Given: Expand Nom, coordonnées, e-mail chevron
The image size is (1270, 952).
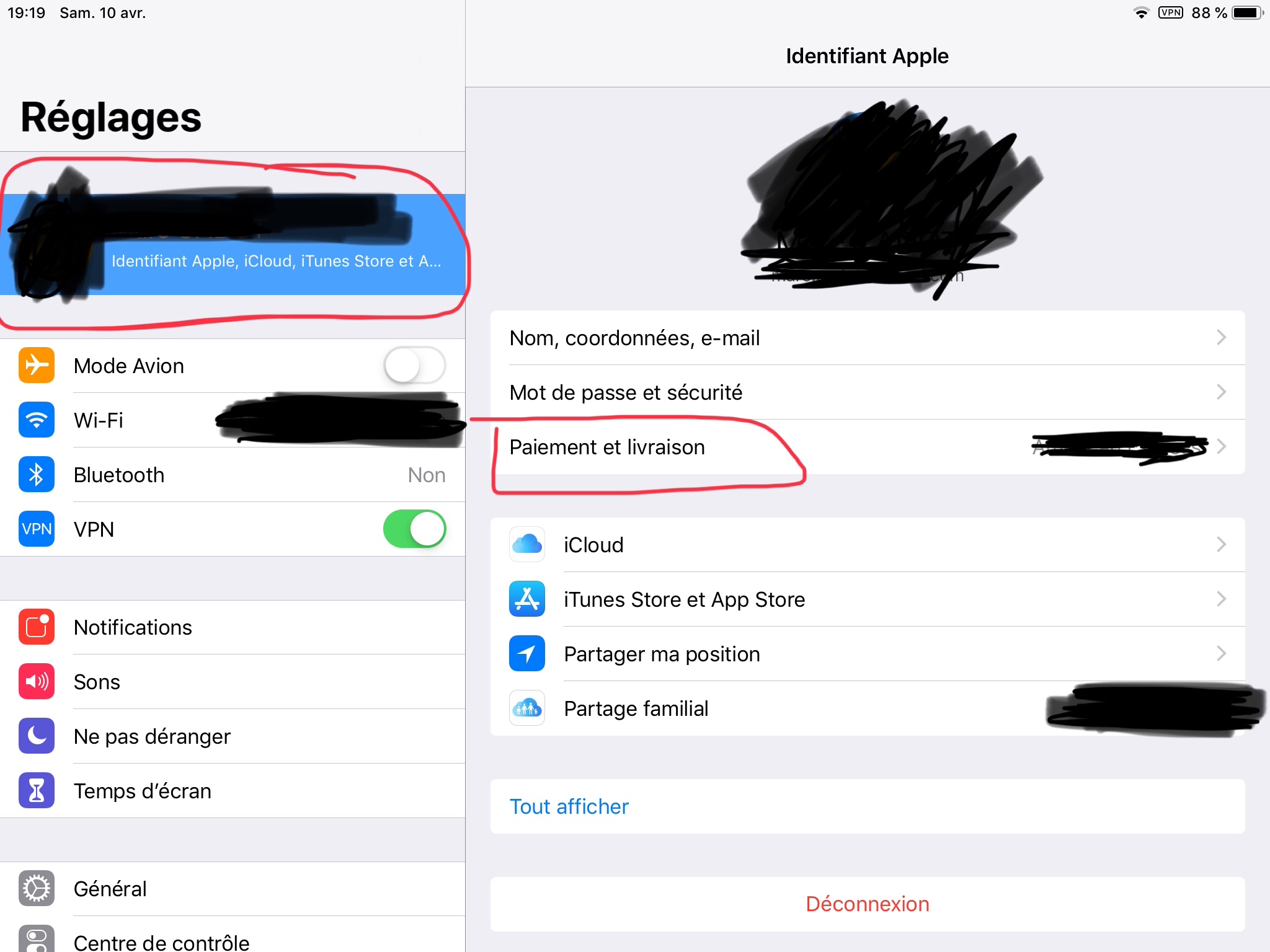Looking at the screenshot, I should coord(1221,338).
